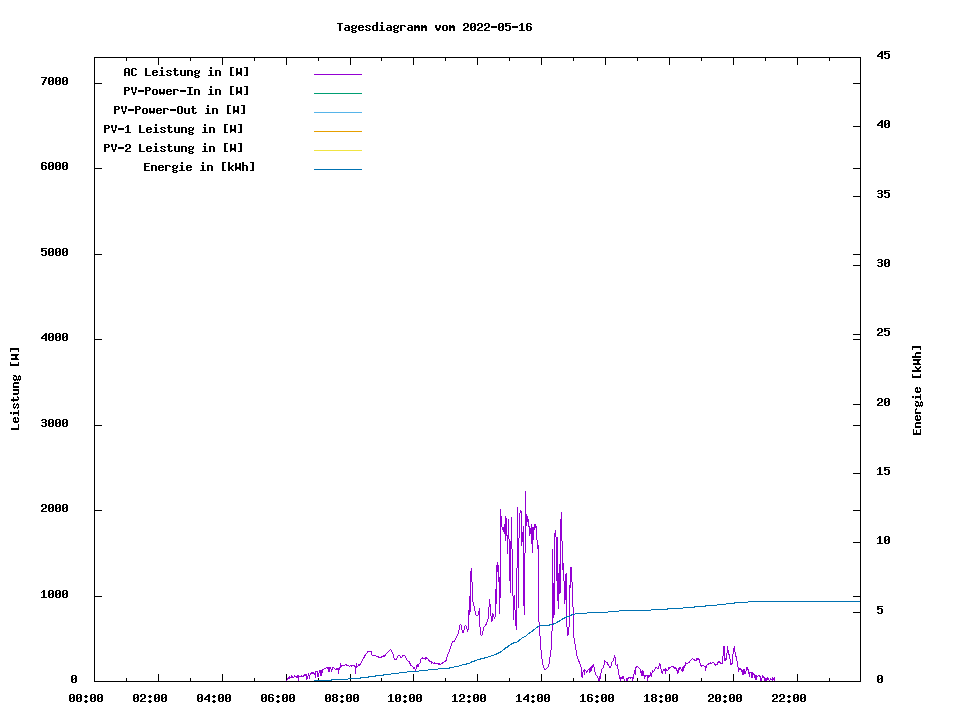Screen dimensions: 960x720
Task: Click the 7000 value on power axis
Action: [54, 81]
